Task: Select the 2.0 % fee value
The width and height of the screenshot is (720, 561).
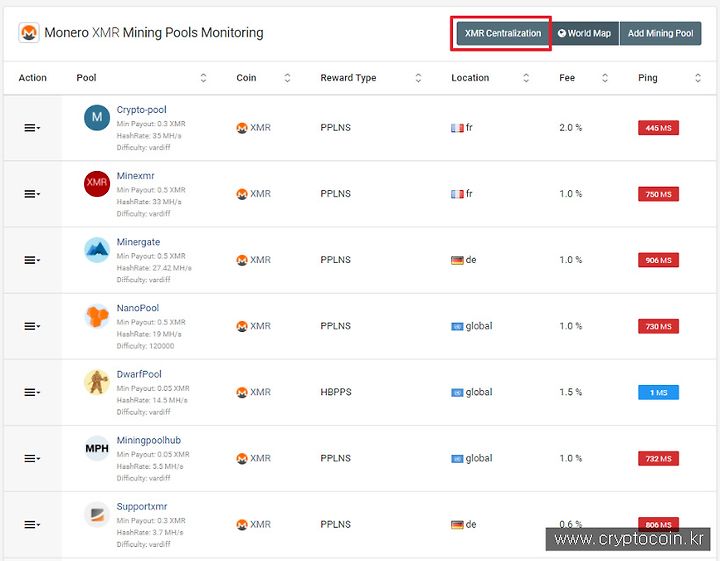Action: coord(570,128)
